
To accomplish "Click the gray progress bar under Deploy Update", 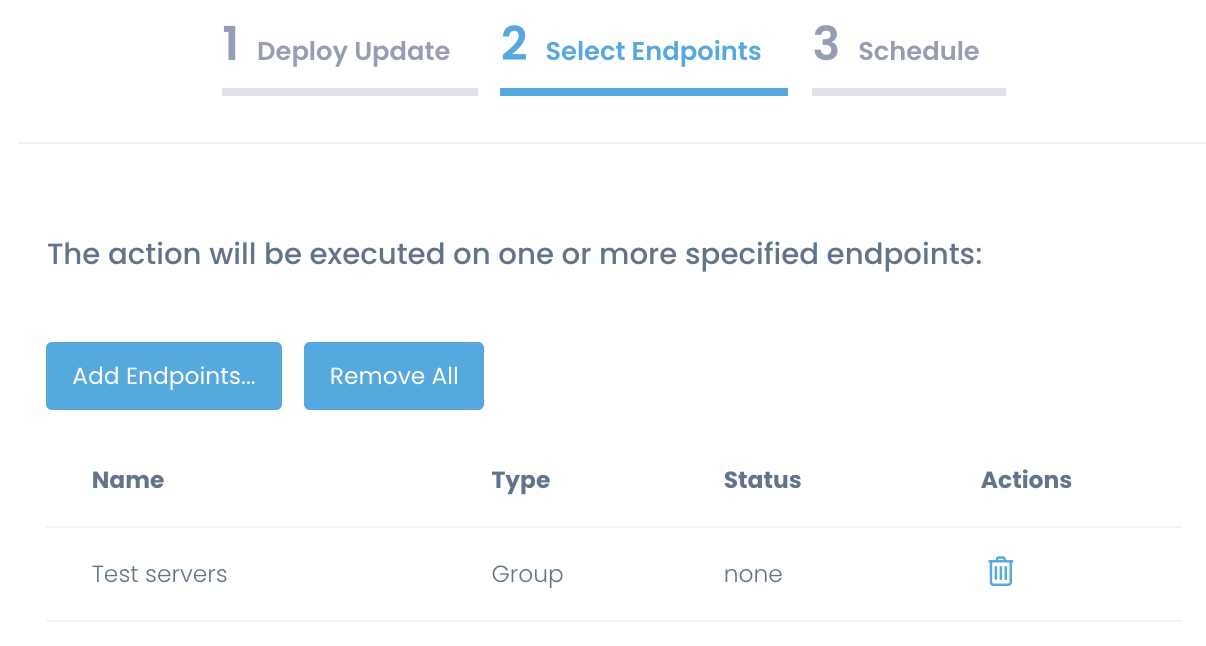I will pos(349,92).
